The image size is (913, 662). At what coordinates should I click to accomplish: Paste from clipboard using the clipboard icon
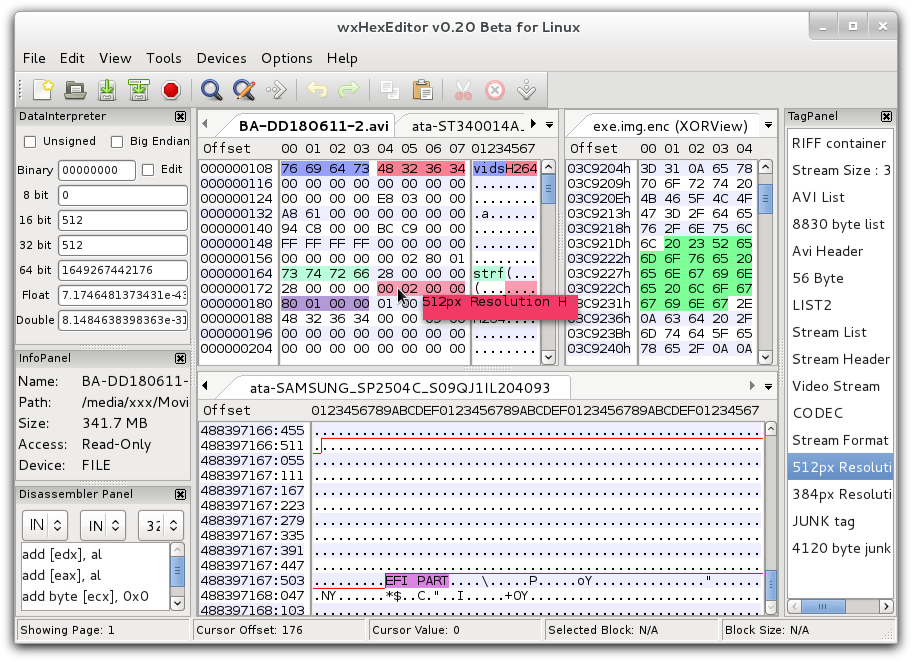pos(423,90)
